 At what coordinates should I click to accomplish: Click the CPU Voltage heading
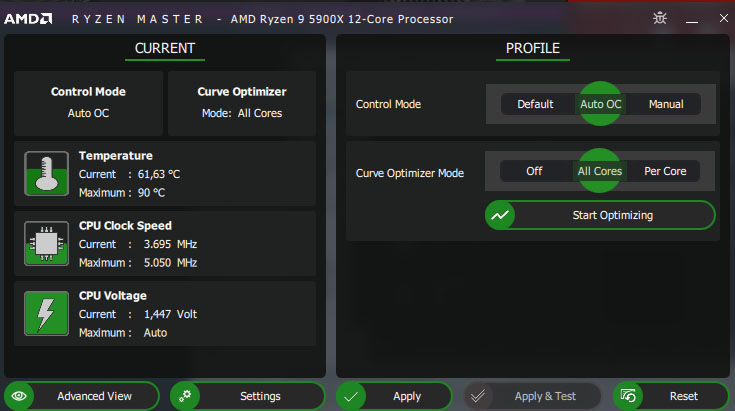click(112, 296)
